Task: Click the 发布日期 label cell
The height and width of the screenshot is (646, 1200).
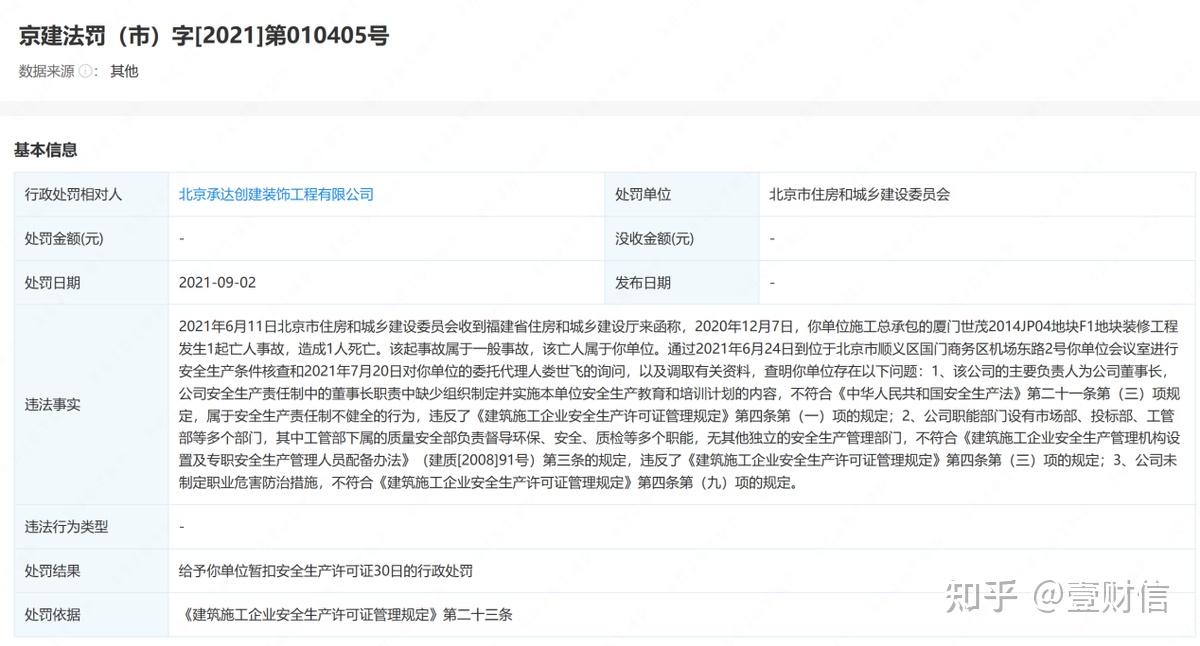Action: tap(643, 282)
